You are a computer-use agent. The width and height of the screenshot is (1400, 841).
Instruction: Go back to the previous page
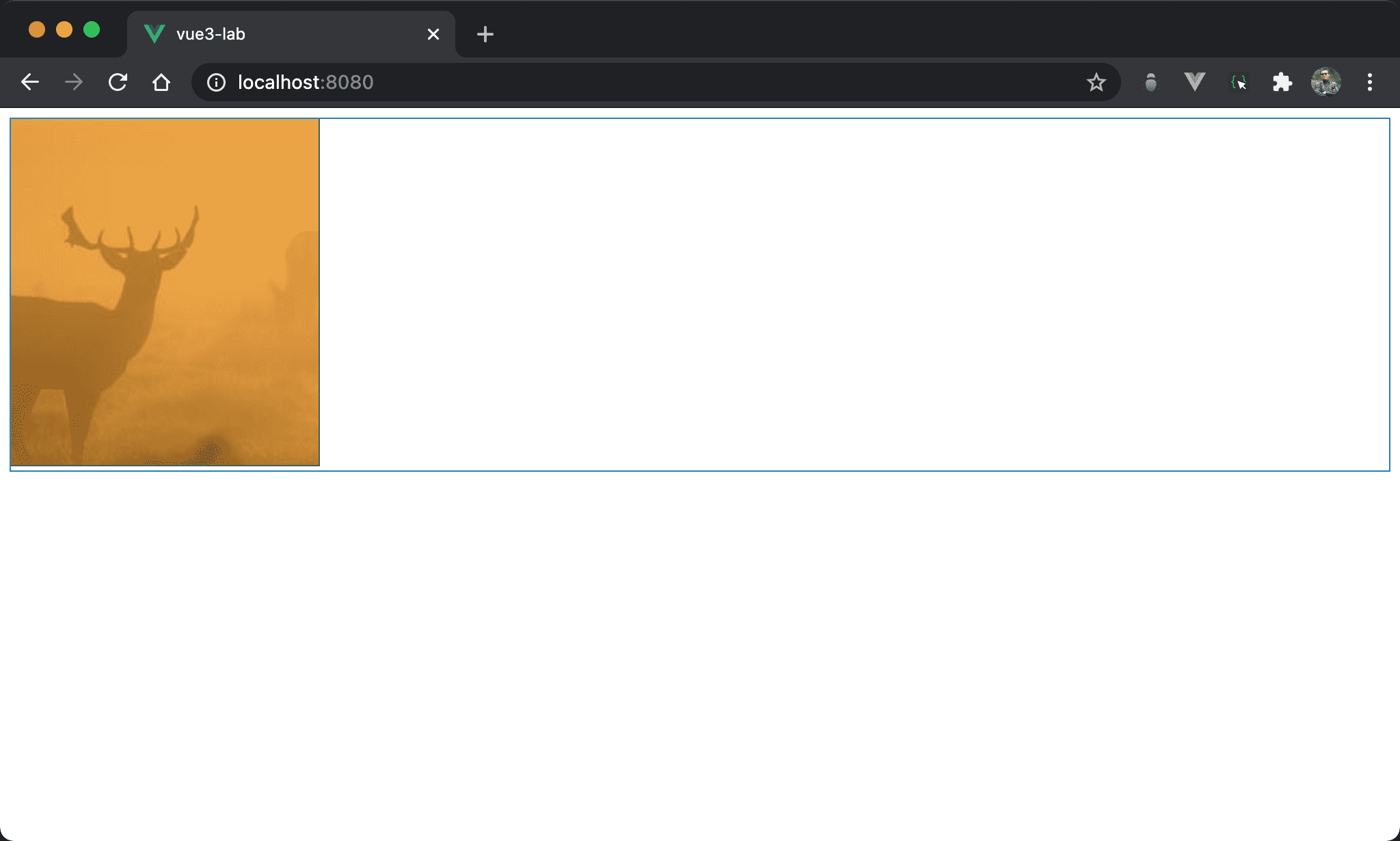[30, 82]
